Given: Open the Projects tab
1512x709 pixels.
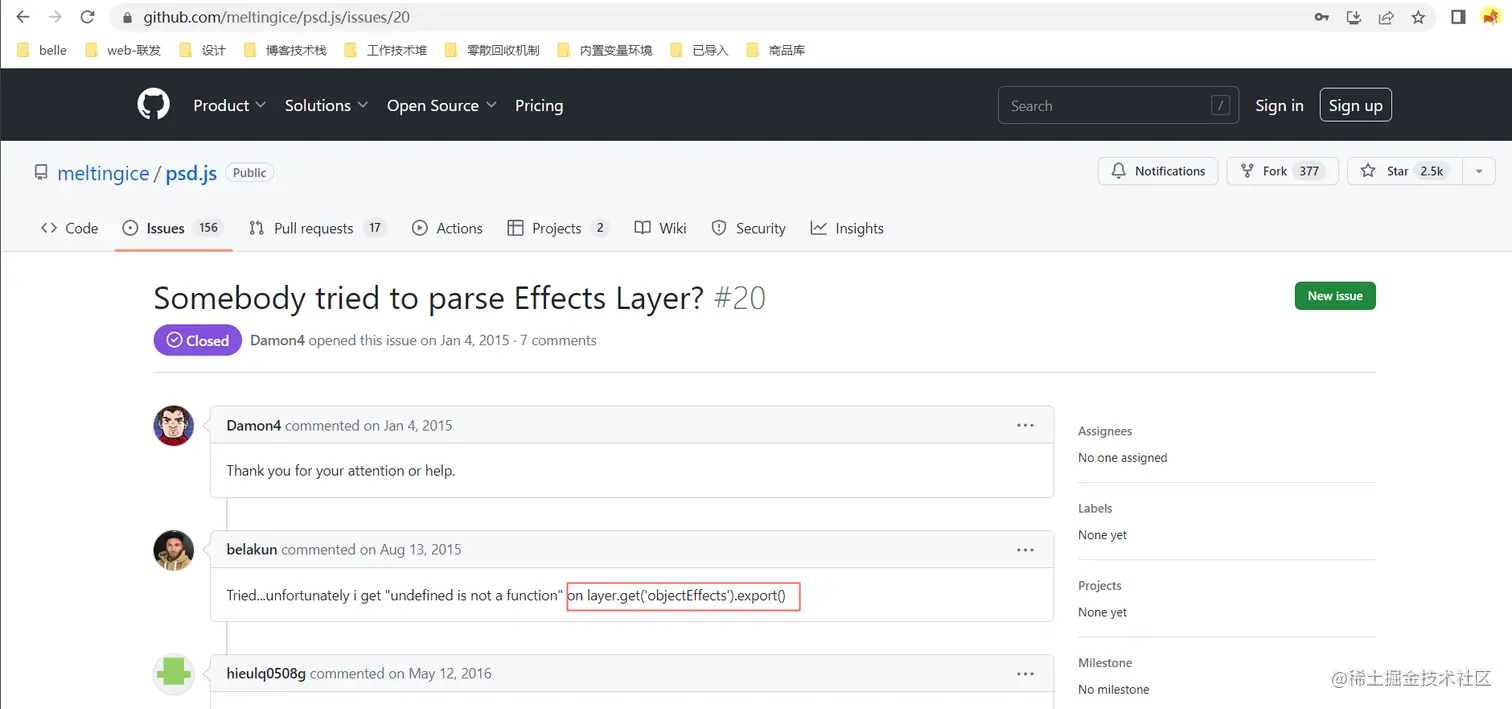Looking at the screenshot, I should click(x=558, y=228).
